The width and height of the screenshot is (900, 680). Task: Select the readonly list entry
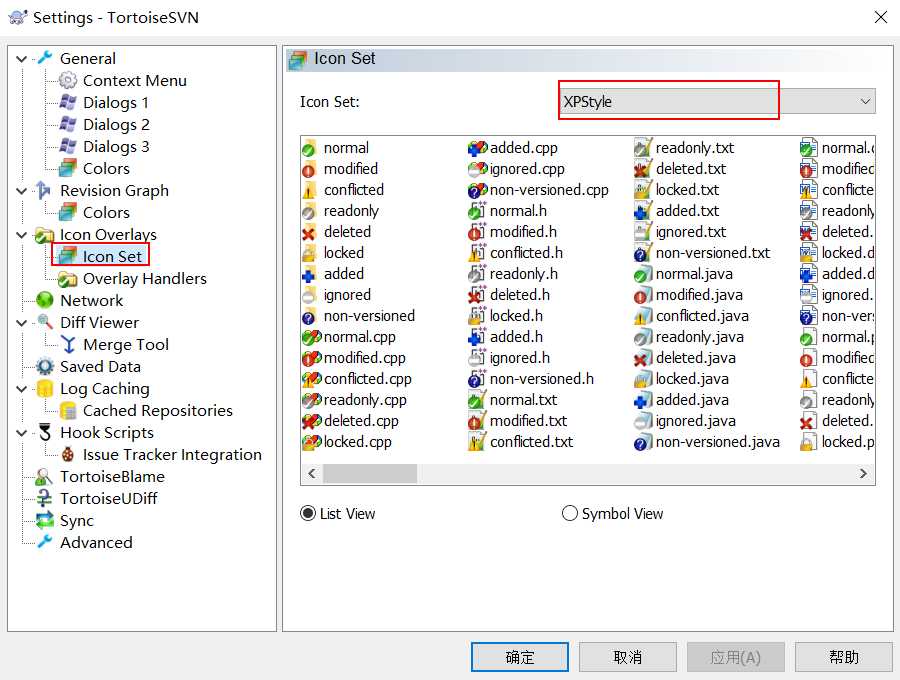[351, 211]
